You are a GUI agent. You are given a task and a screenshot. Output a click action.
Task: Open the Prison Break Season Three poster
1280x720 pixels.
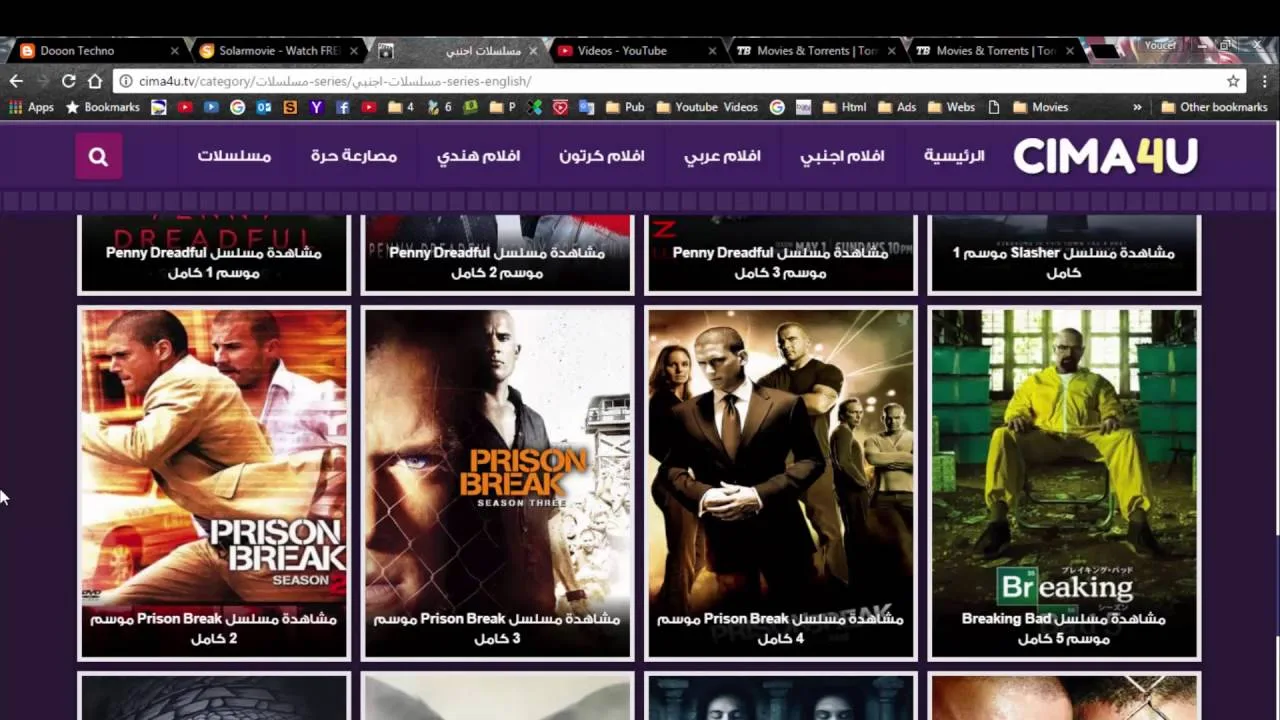pos(497,483)
